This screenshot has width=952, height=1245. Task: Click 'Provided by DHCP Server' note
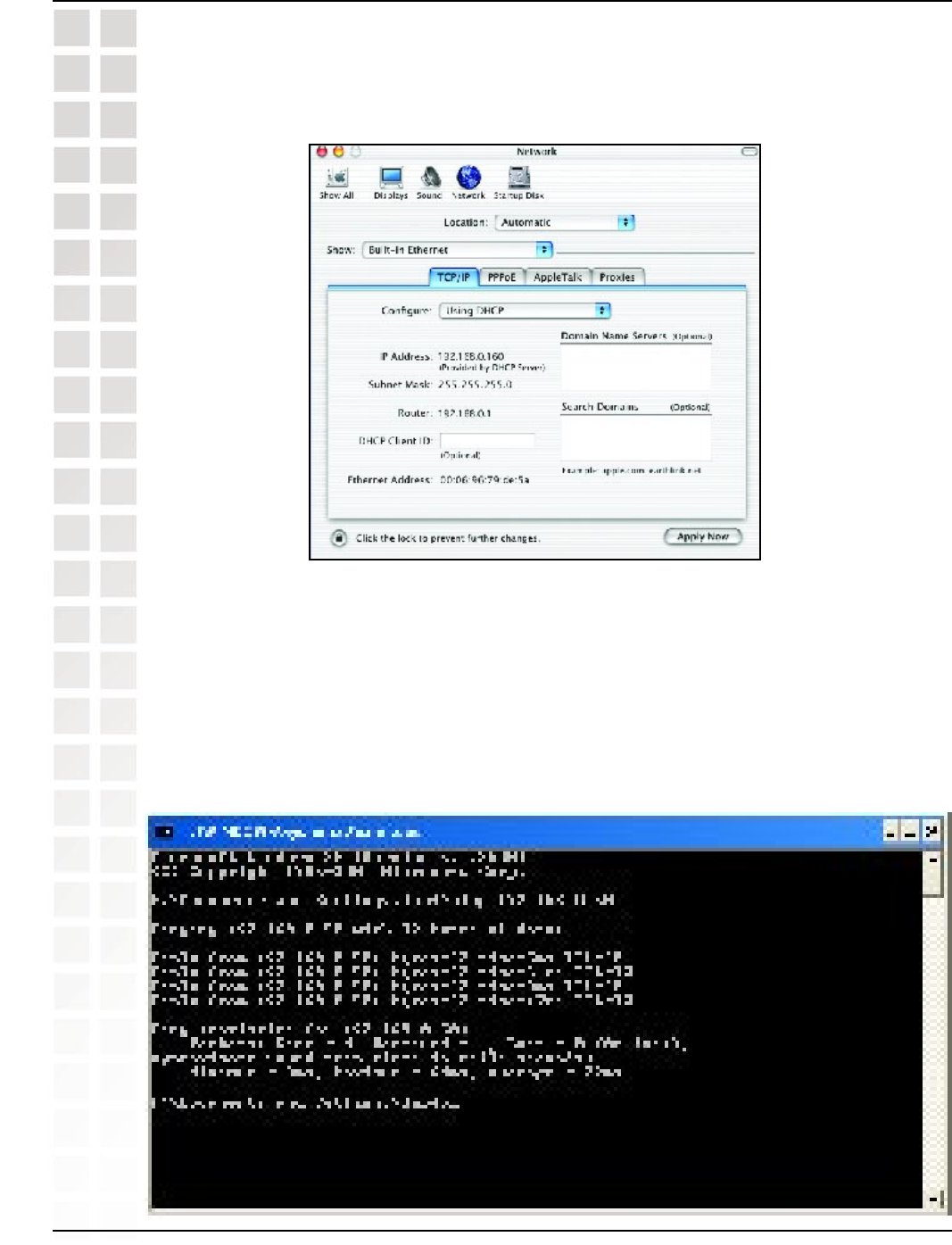(x=492, y=368)
